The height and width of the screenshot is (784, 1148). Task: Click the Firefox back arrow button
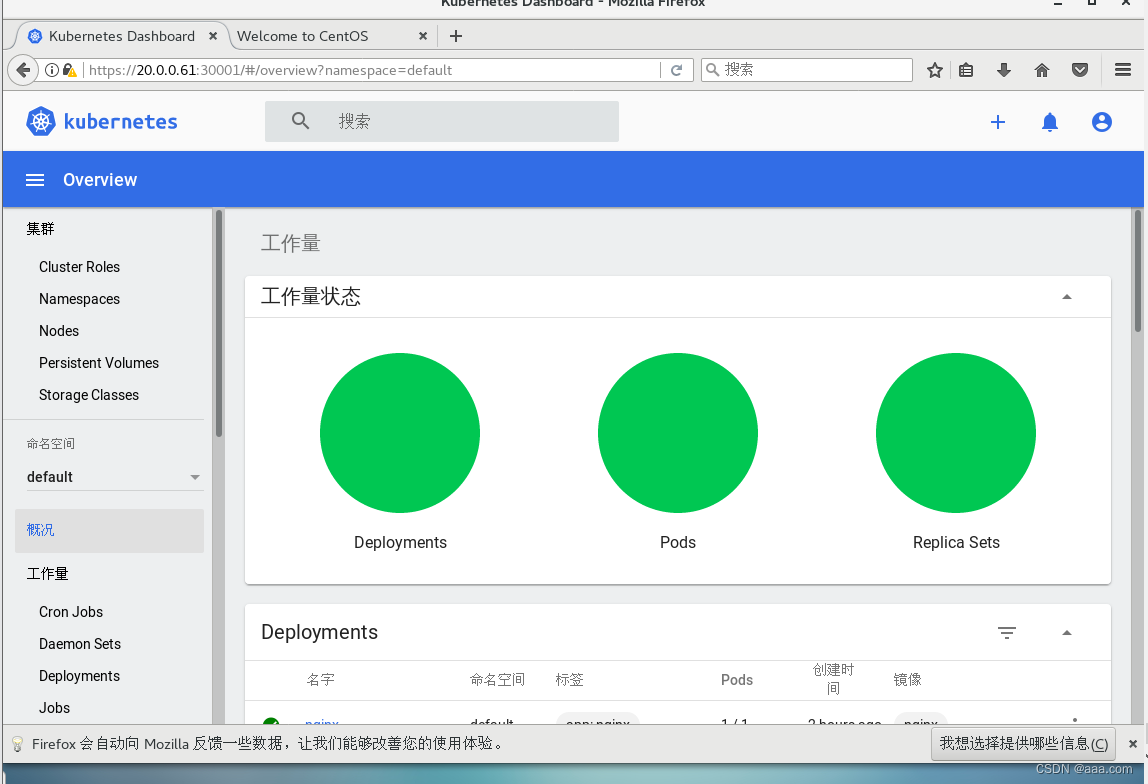23,70
